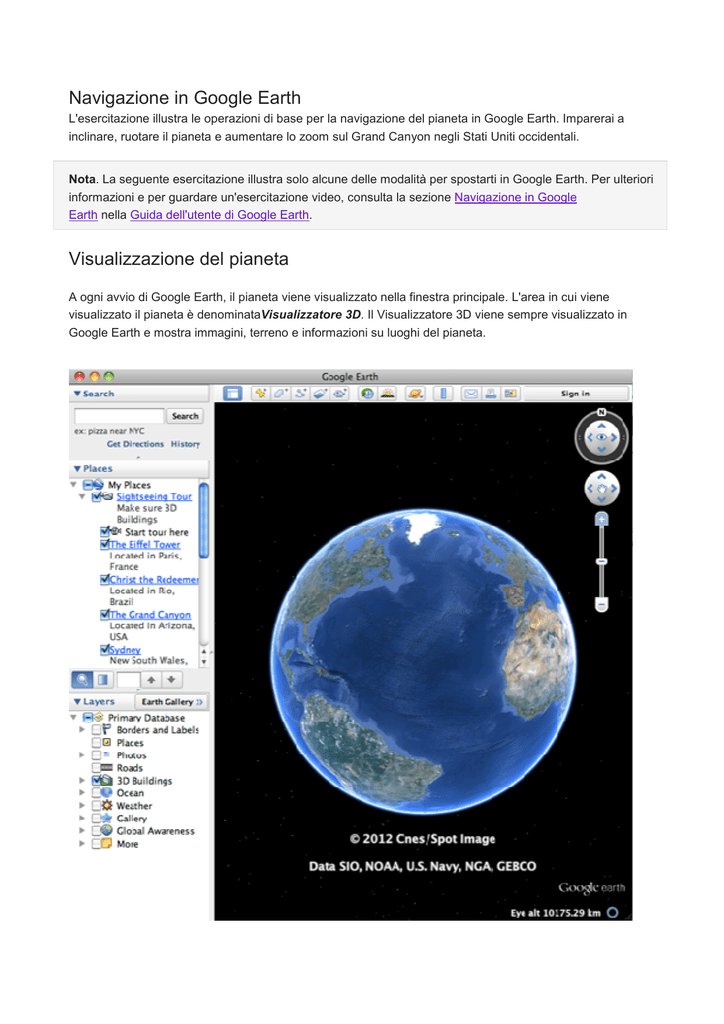Select the Places layer row
This screenshot has height=1024, width=724.
pos(118,743)
